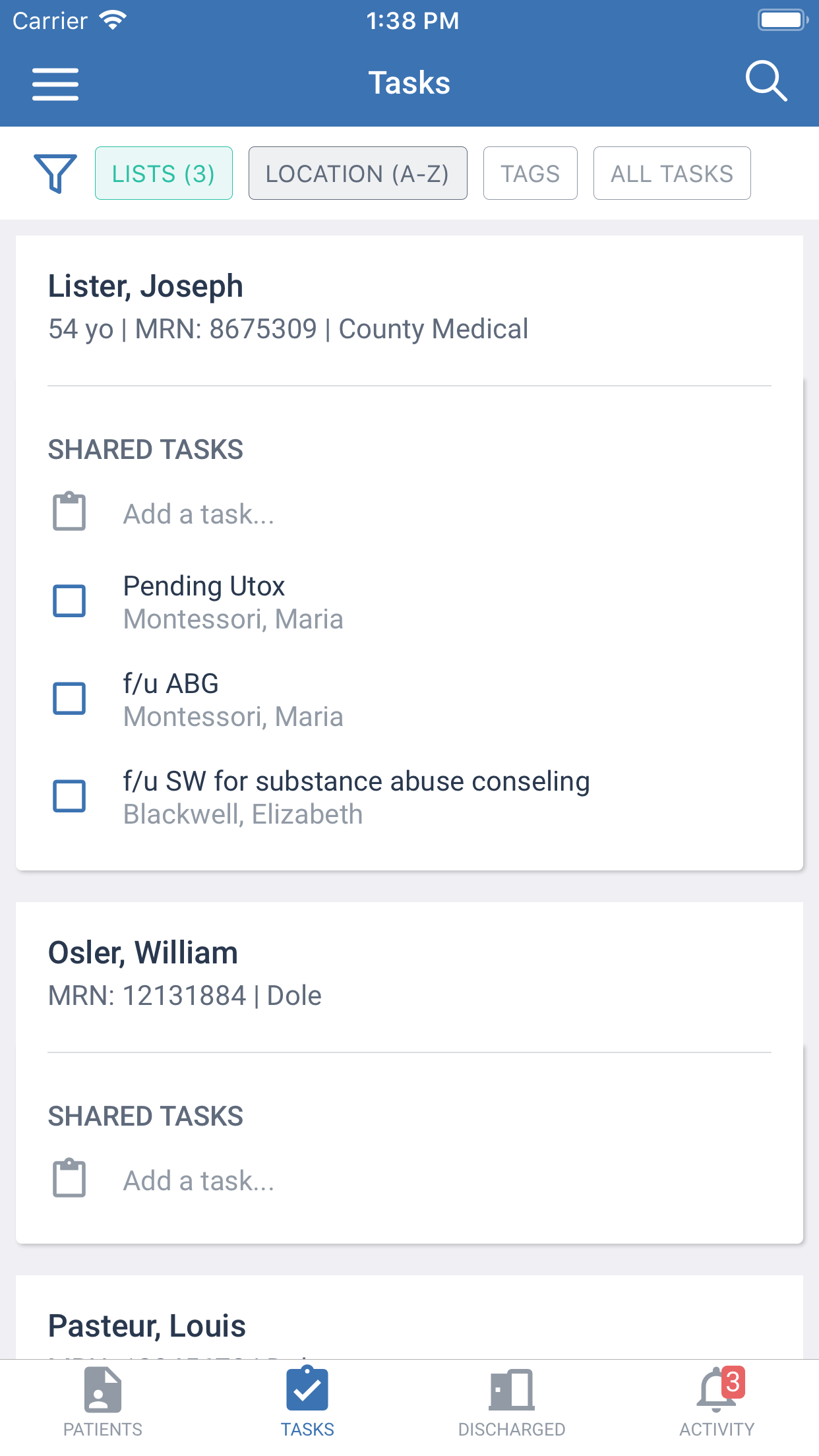
Task: Apply the LOCATION (A-Z) sort filter
Action: point(357,173)
